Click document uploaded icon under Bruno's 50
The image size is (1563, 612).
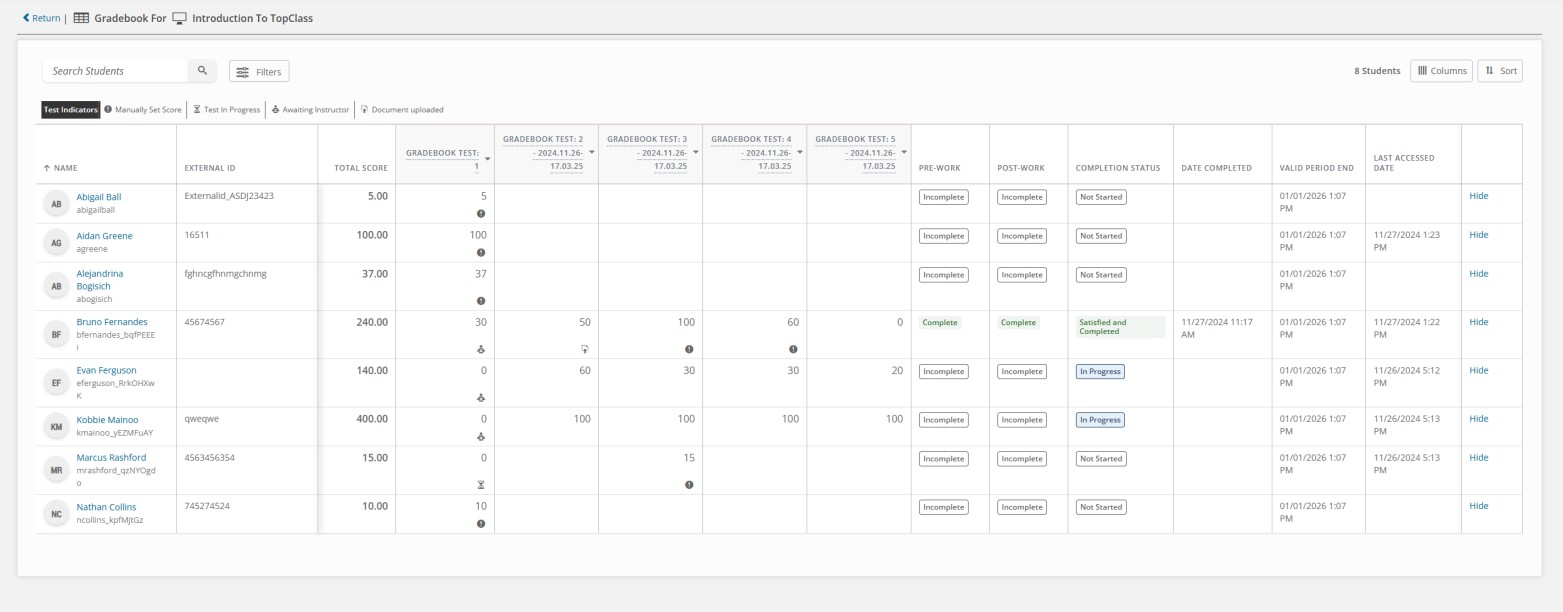coord(585,349)
